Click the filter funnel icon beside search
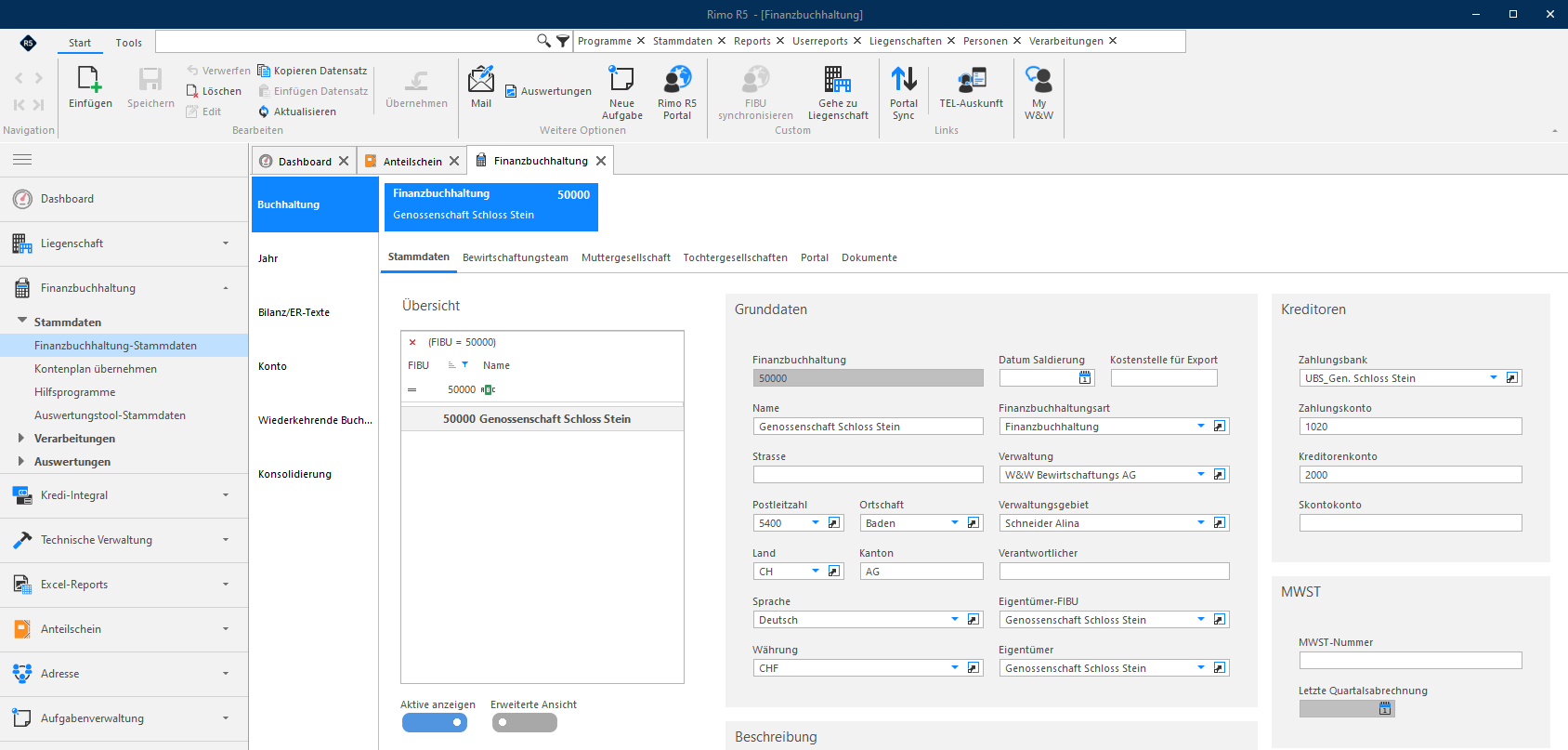The height and width of the screenshot is (750, 1568). [x=562, y=41]
